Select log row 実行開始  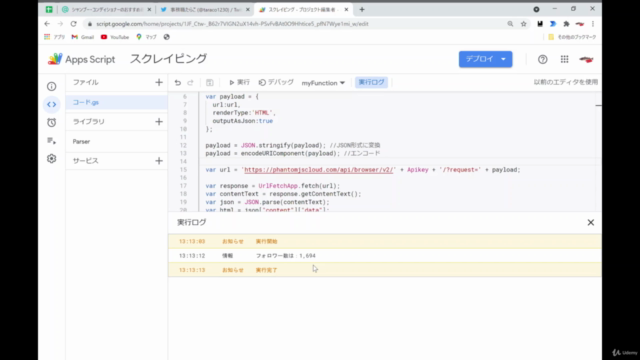(384, 242)
